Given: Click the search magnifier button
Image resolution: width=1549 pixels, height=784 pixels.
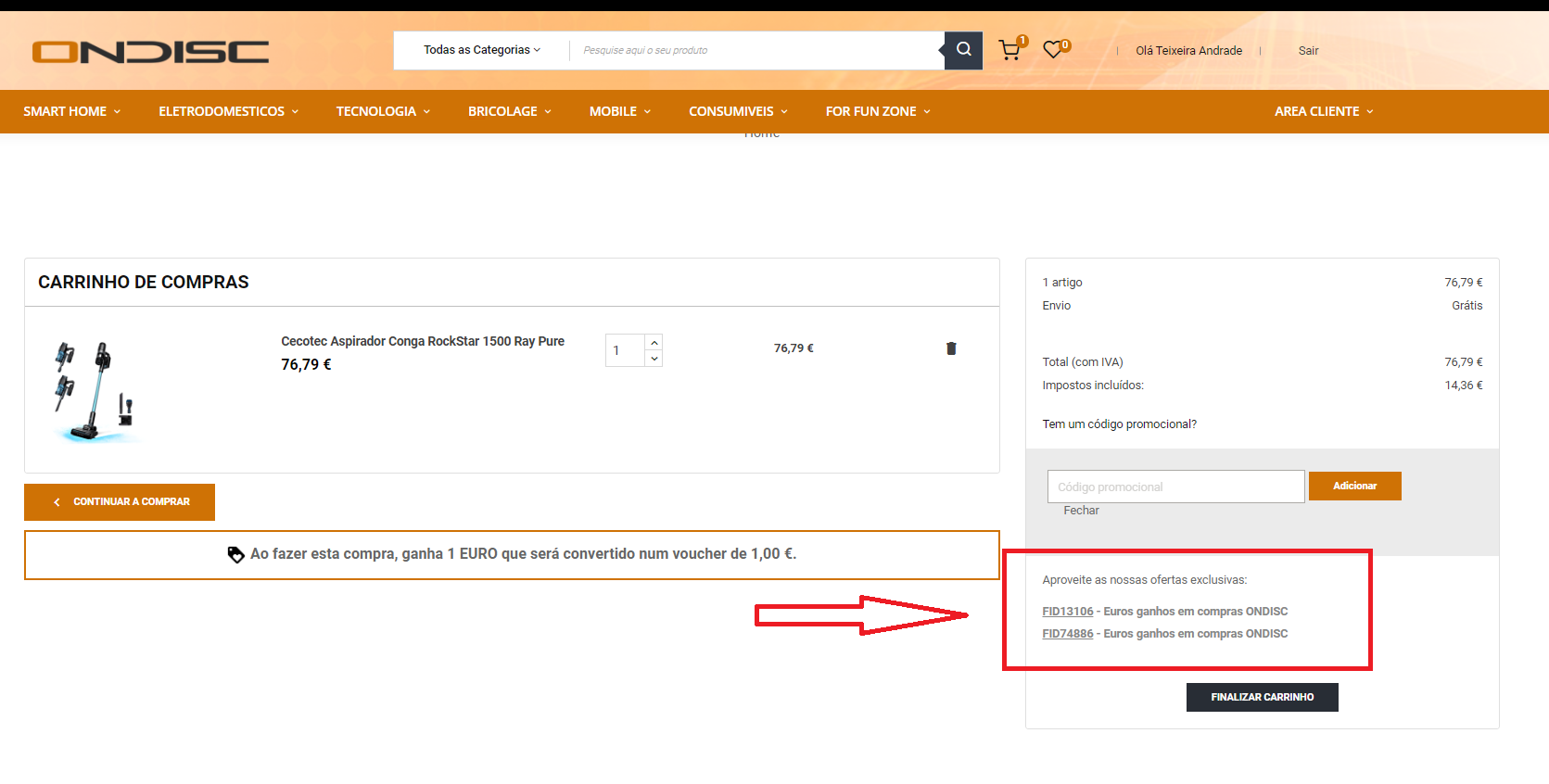Looking at the screenshot, I should tap(963, 50).
